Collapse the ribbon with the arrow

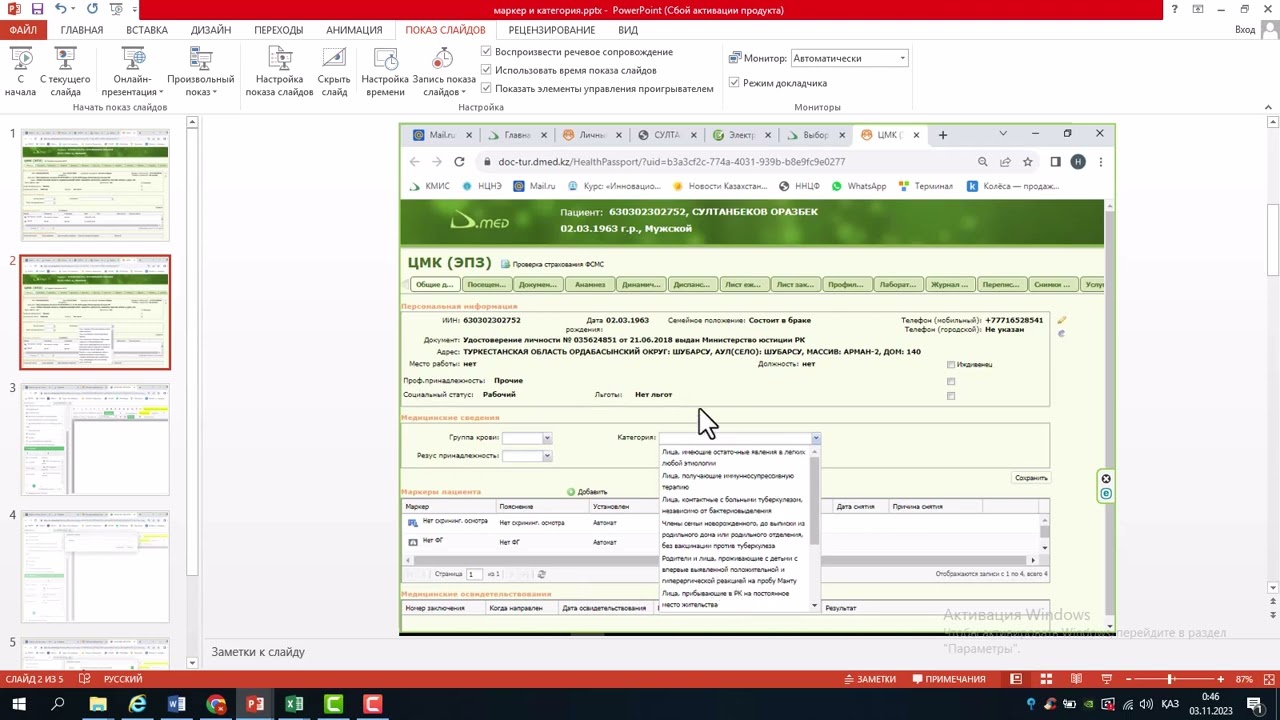(x=1268, y=107)
